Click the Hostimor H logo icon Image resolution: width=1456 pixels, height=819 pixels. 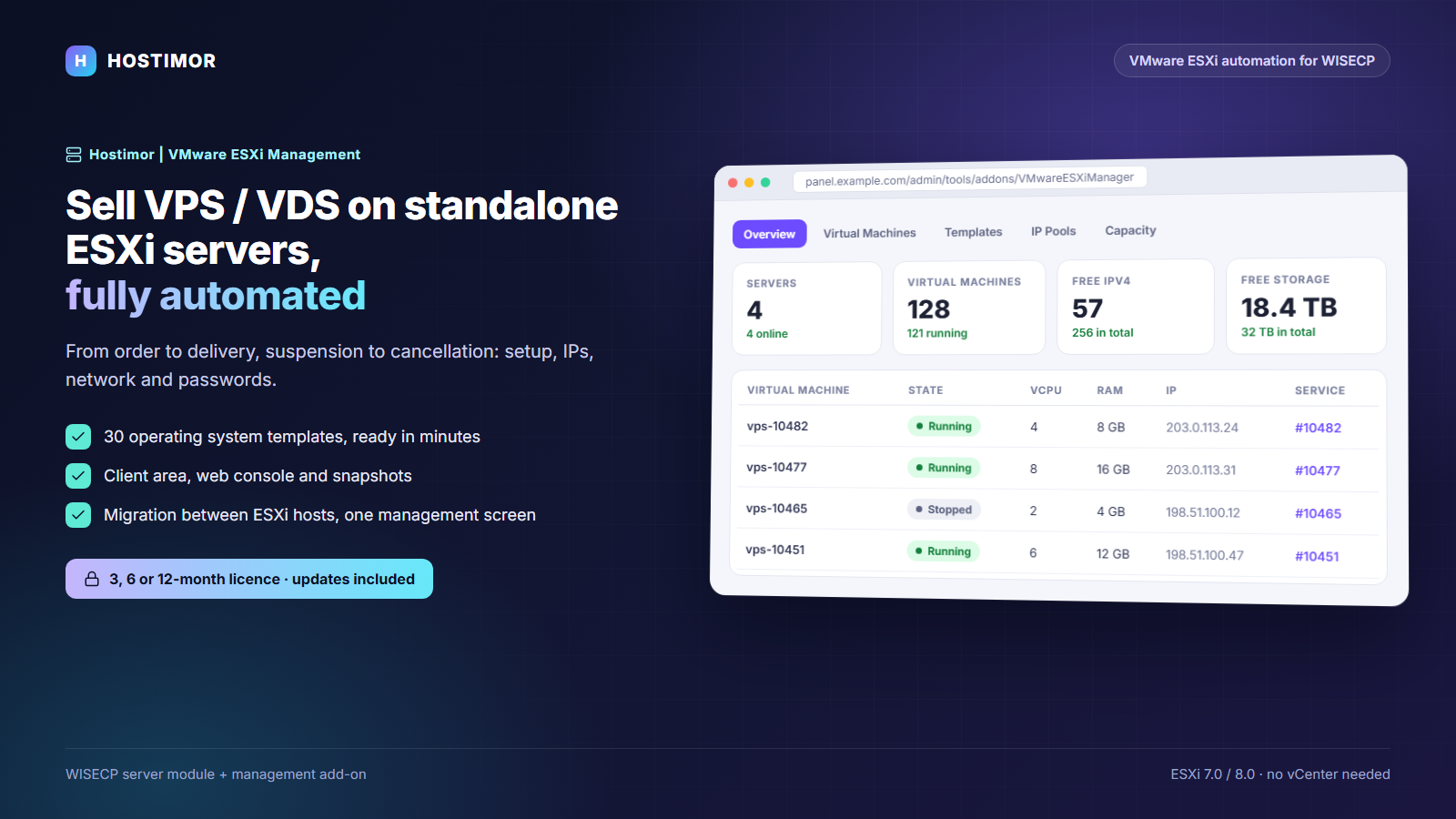tap(81, 61)
